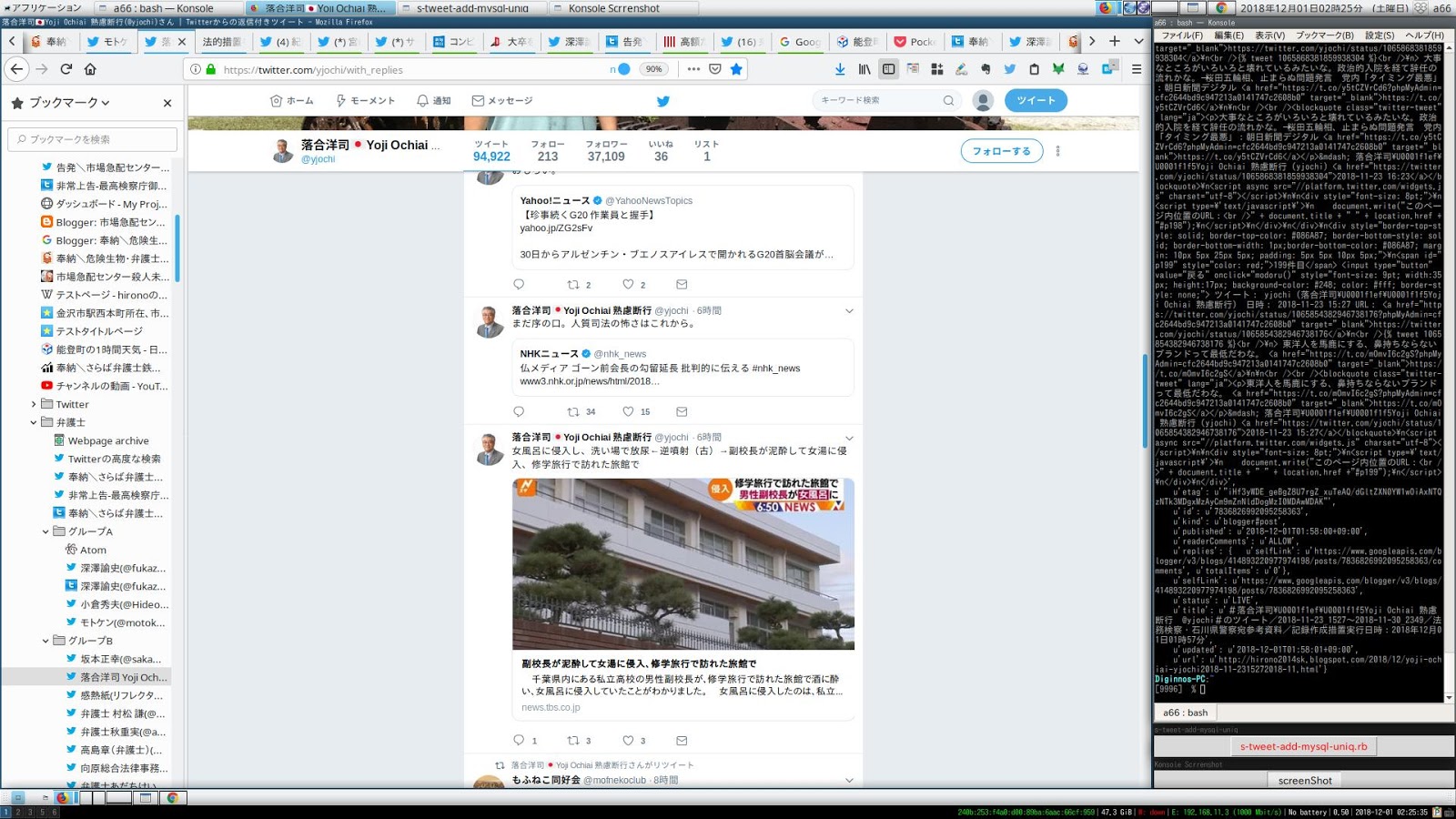Expand the Twitter bookmark folder
The image size is (1456, 819).
34,404
